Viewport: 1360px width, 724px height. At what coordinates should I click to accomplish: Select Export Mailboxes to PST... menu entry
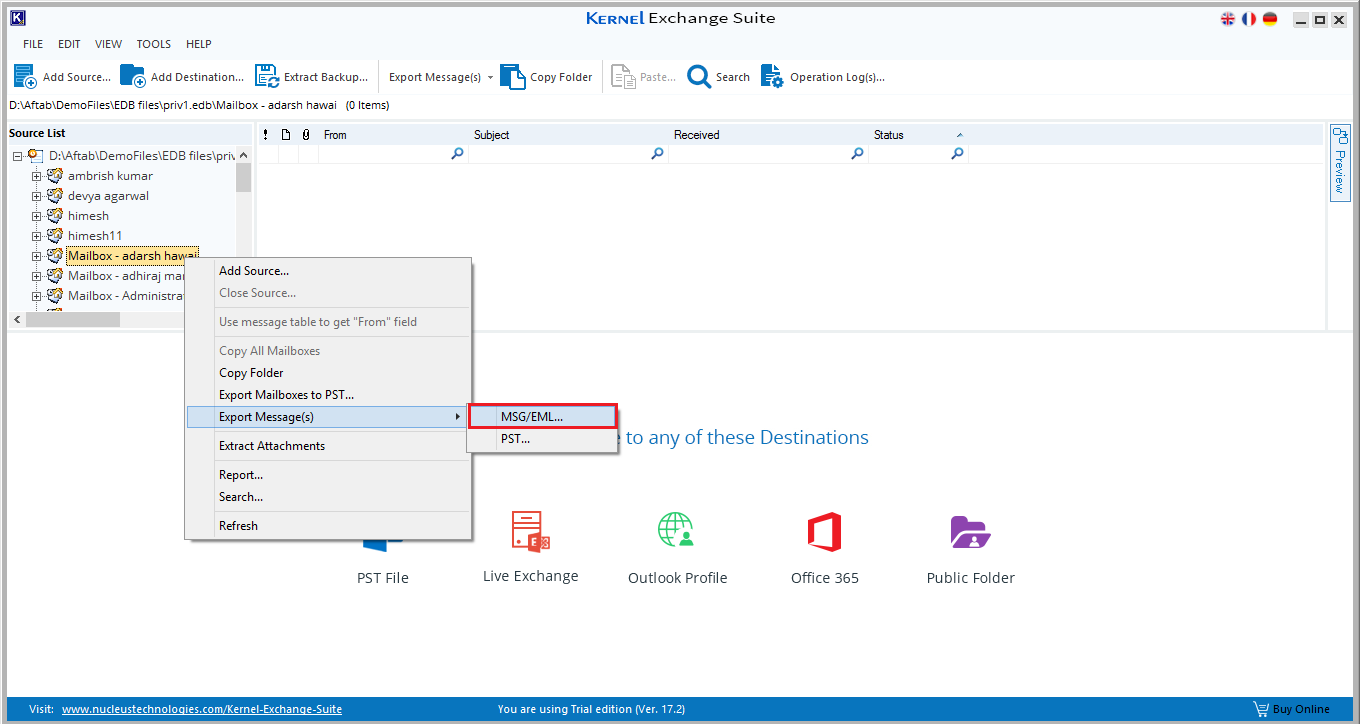point(328,395)
